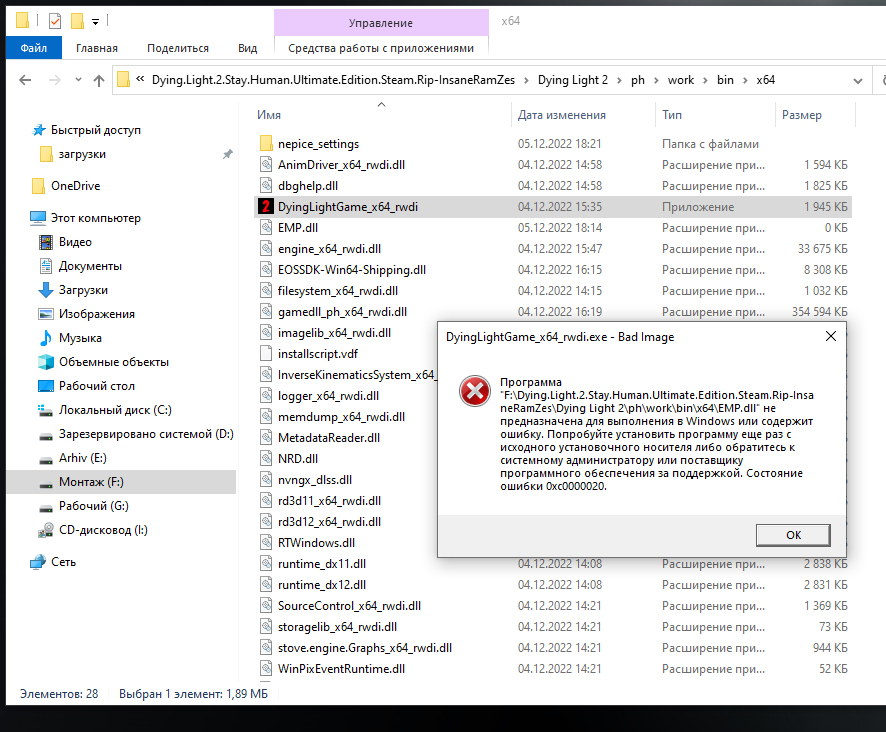Expand the quick access toolbar dropdown arrow
This screenshot has height=732, width=886.
tap(95, 22)
